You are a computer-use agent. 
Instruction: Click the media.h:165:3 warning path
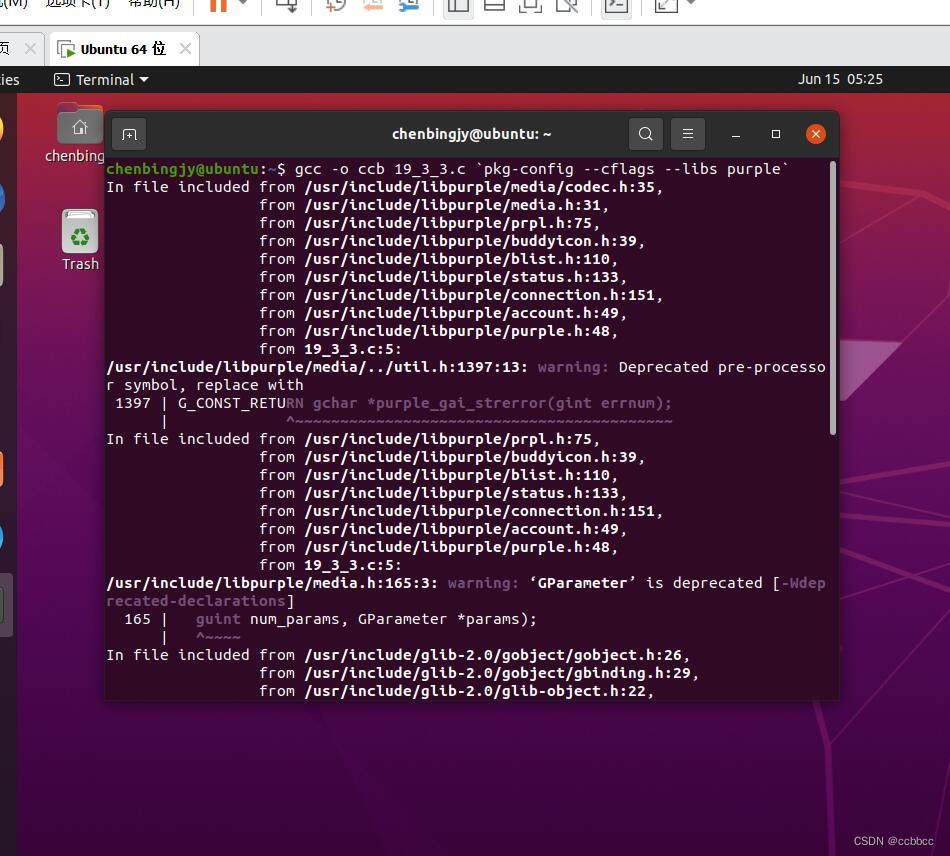(x=272, y=583)
